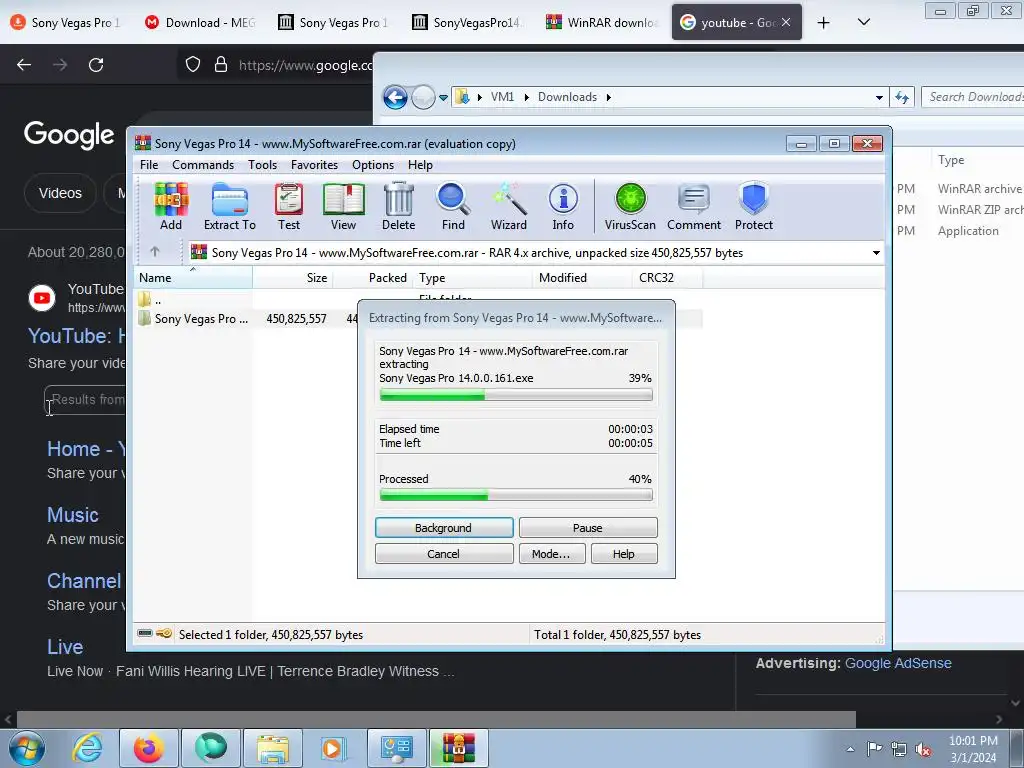Open File Explorer taskbar icon

(272, 748)
